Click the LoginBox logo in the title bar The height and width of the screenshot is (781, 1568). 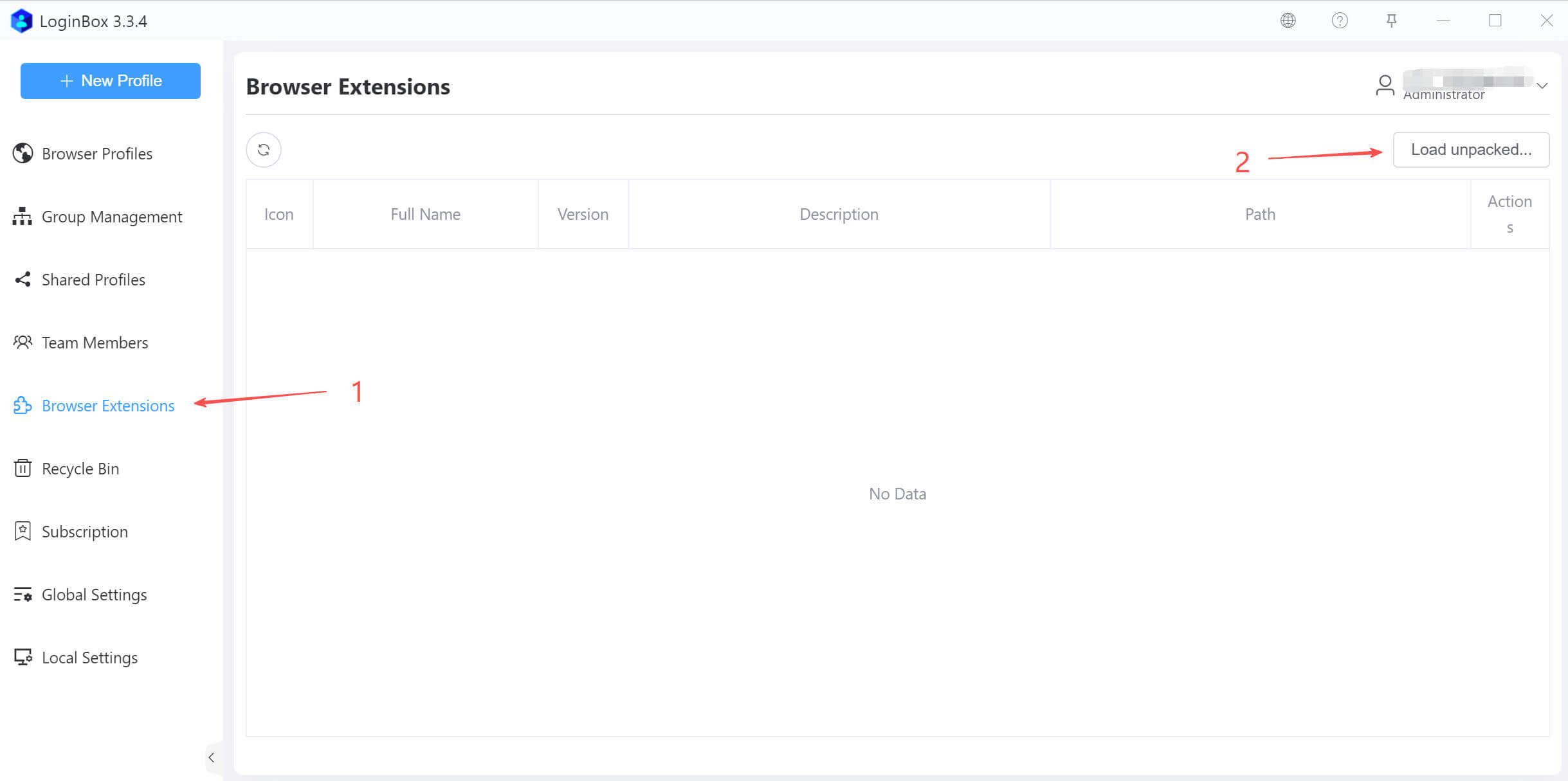(x=21, y=21)
